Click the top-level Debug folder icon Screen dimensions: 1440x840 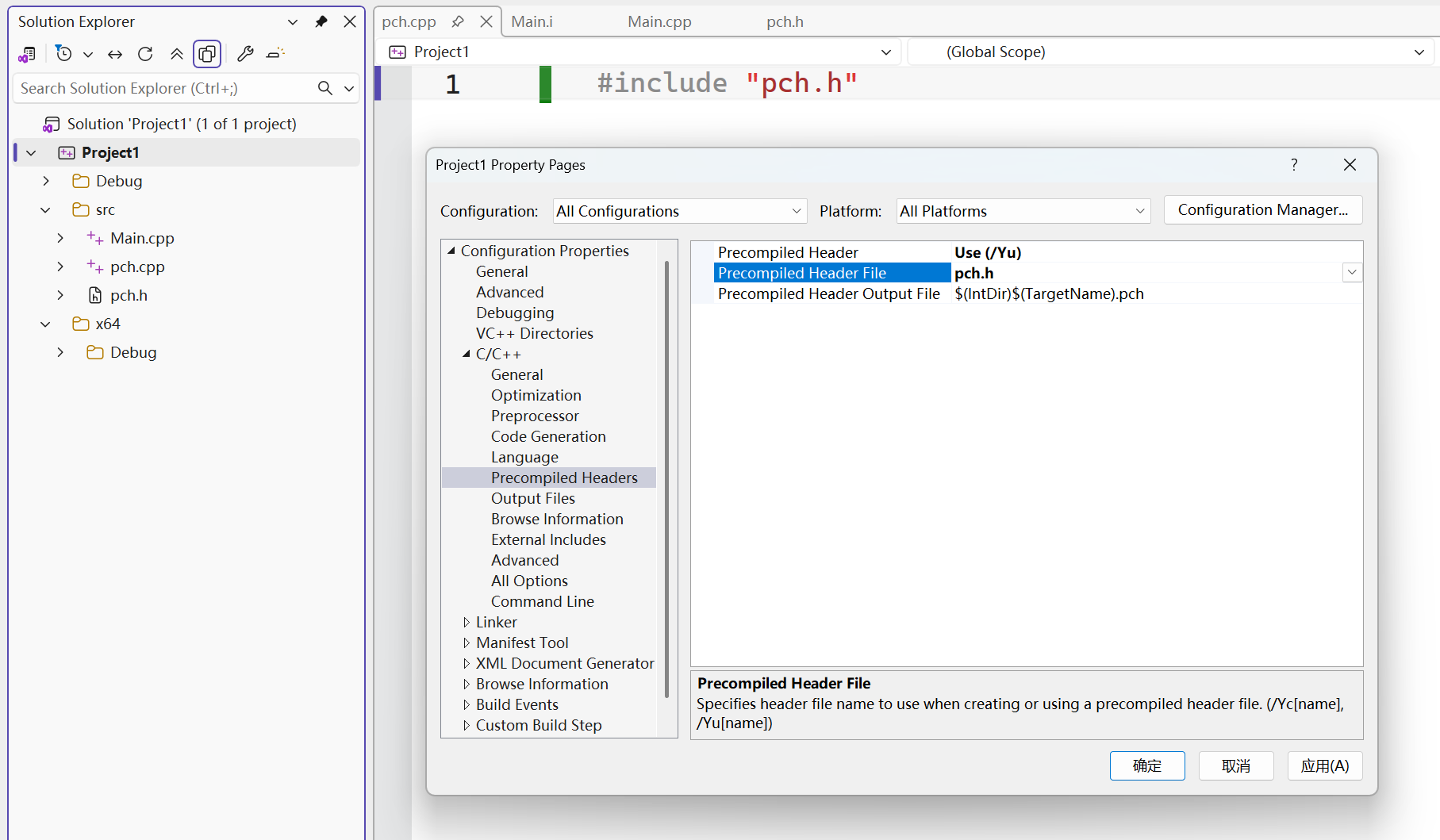pyautogui.click(x=81, y=182)
